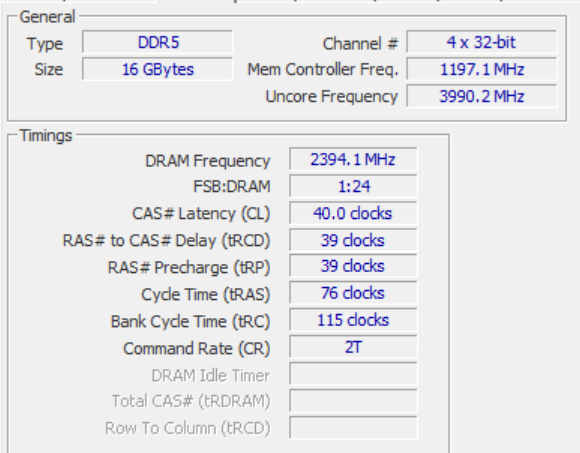Click the DRAM Frequency label
Screen dimensions: 580x453
208,161
